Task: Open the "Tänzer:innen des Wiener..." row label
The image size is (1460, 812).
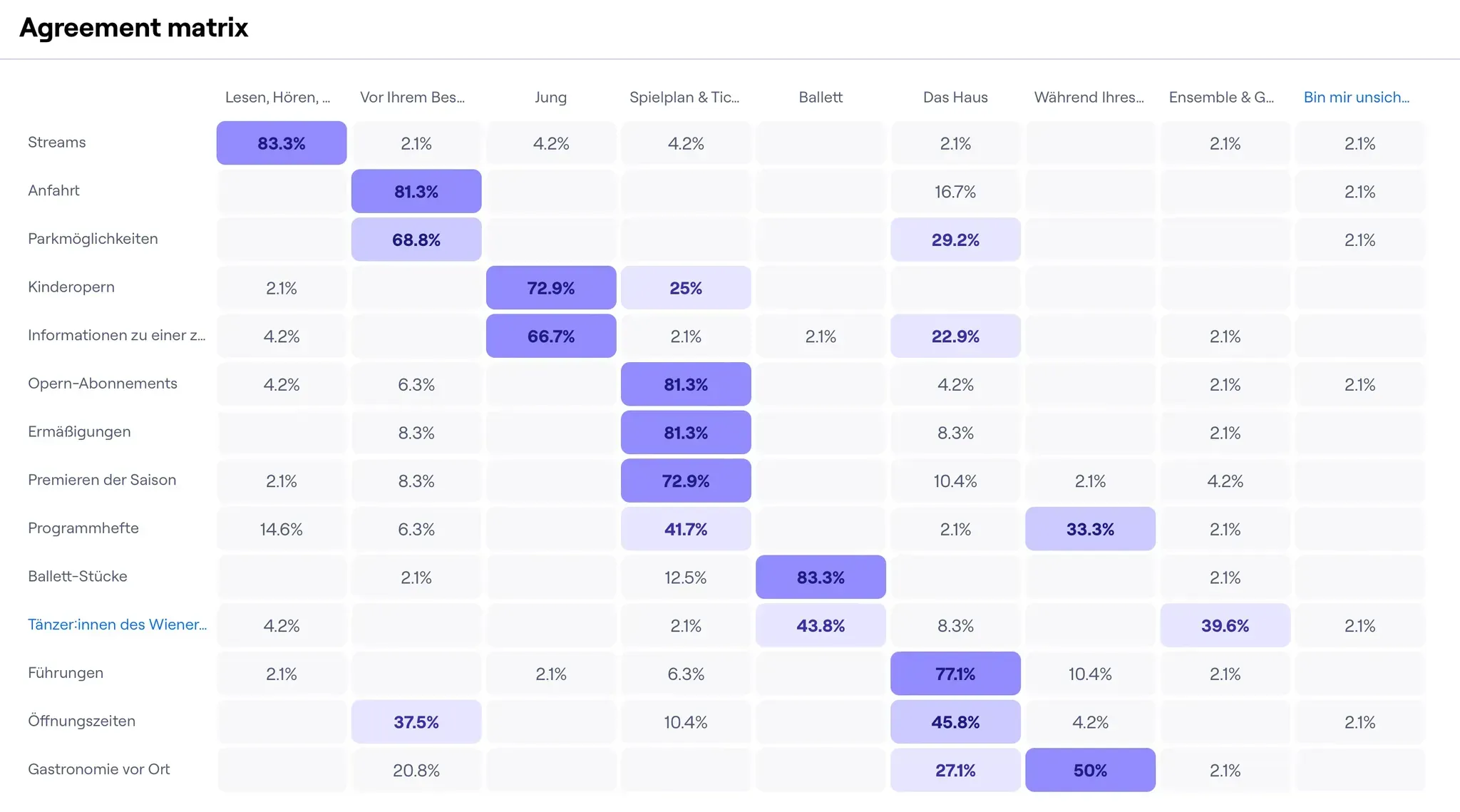Action: click(x=117, y=625)
